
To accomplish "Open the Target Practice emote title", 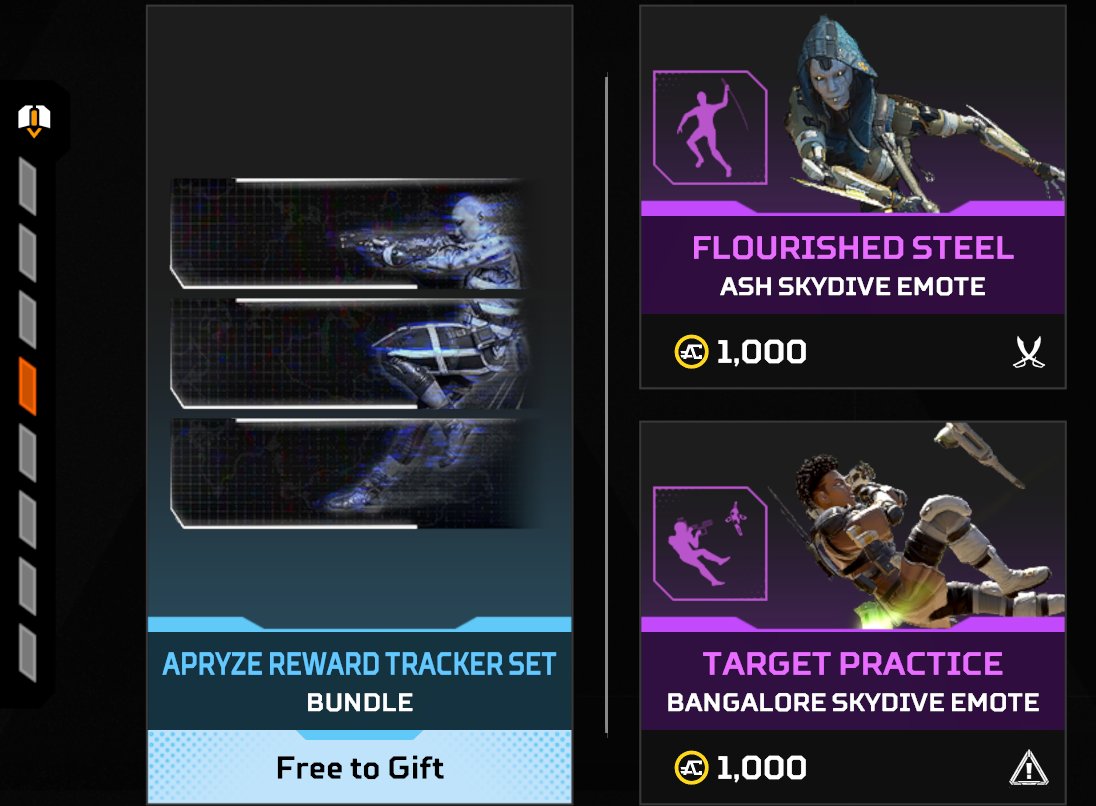I will coord(853,664).
